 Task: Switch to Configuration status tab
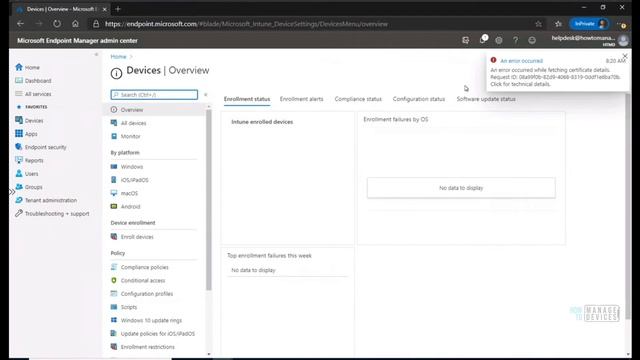[x=419, y=99]
